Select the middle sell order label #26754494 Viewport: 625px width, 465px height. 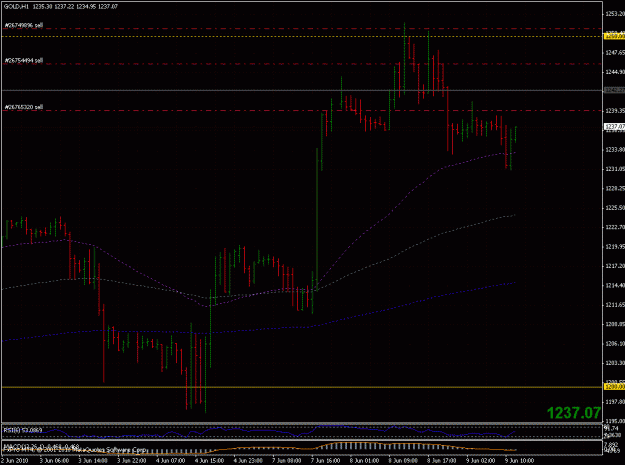[x=24, y=61]
